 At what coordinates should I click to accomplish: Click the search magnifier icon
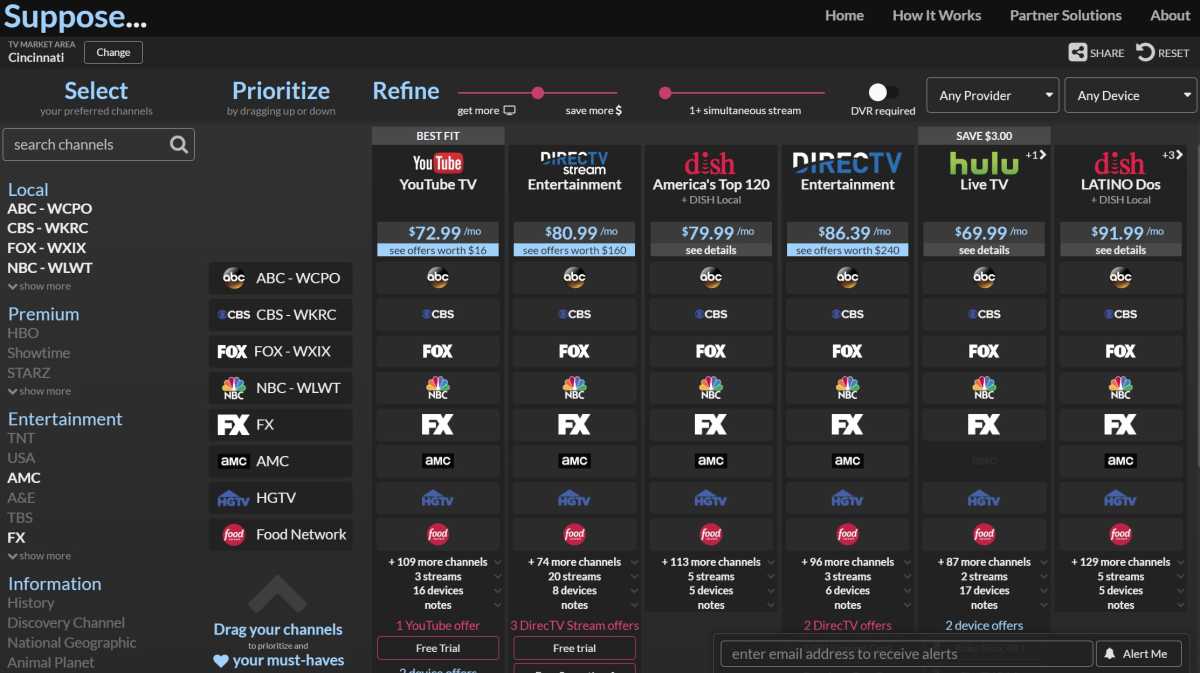pyautogui.click(x=179, y=145)
